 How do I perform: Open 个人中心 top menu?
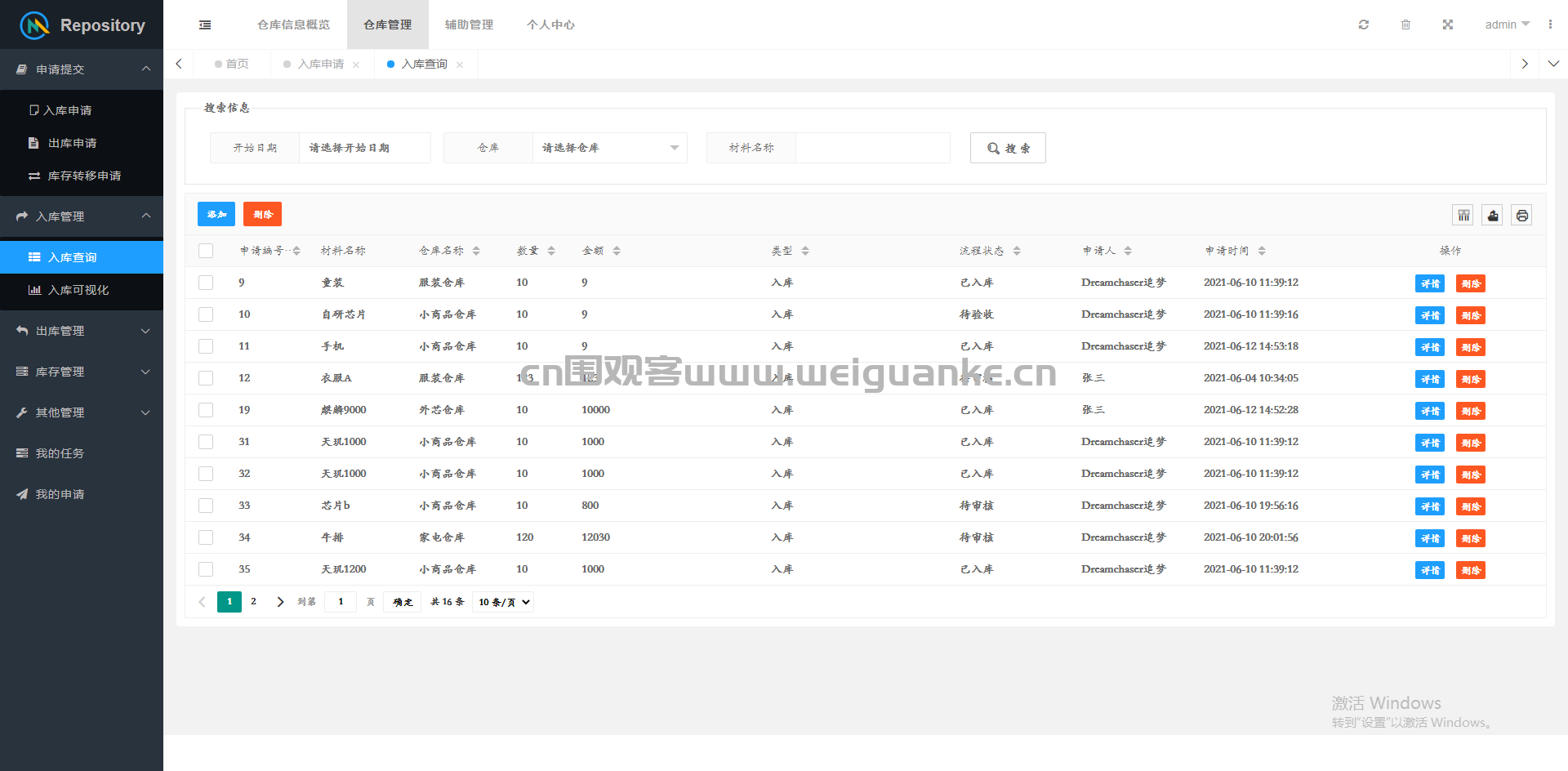pyautogui.click(x=550, y=25)
